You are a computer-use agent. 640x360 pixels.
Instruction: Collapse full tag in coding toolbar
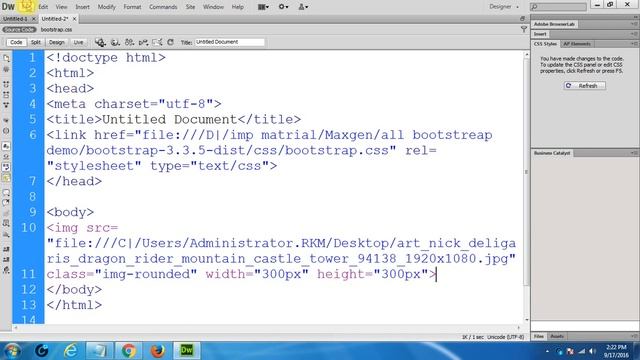6,84
